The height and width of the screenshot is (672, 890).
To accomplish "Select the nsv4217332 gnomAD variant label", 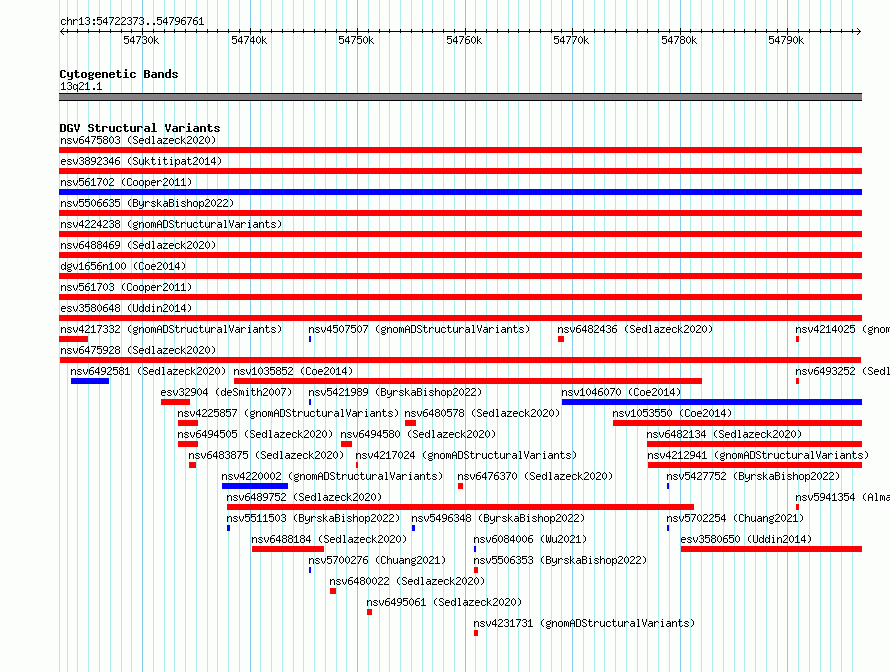I will point(171,329).
